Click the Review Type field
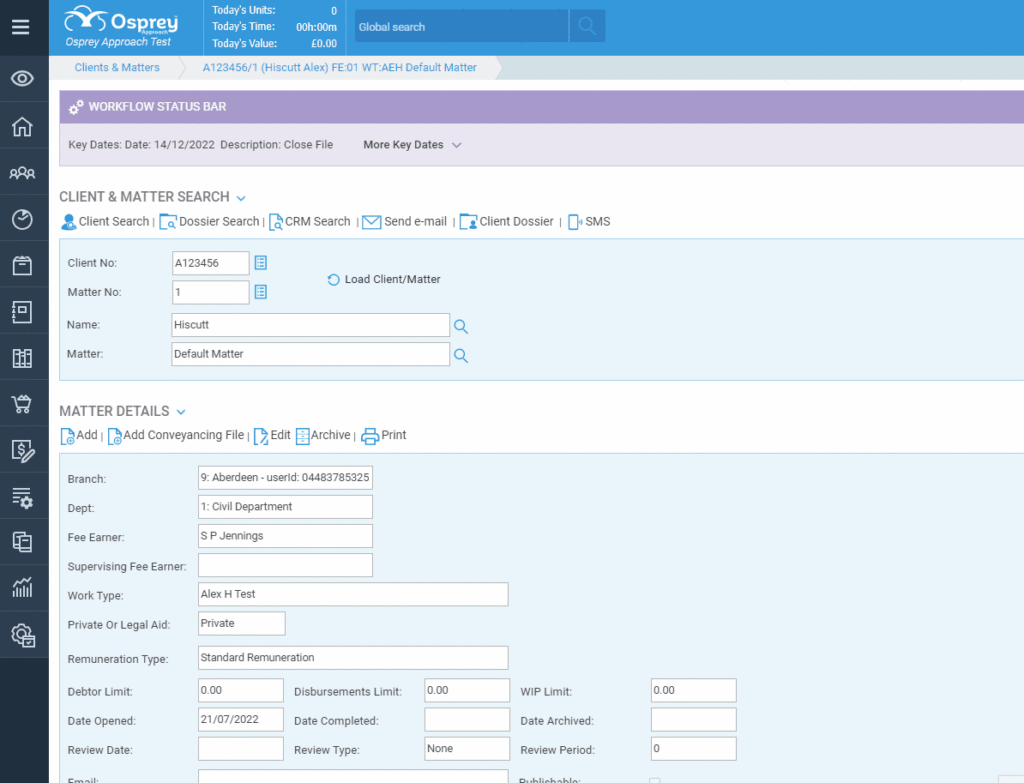The image size is (1024, 783). pyautogui.click(x=467, y=749)
